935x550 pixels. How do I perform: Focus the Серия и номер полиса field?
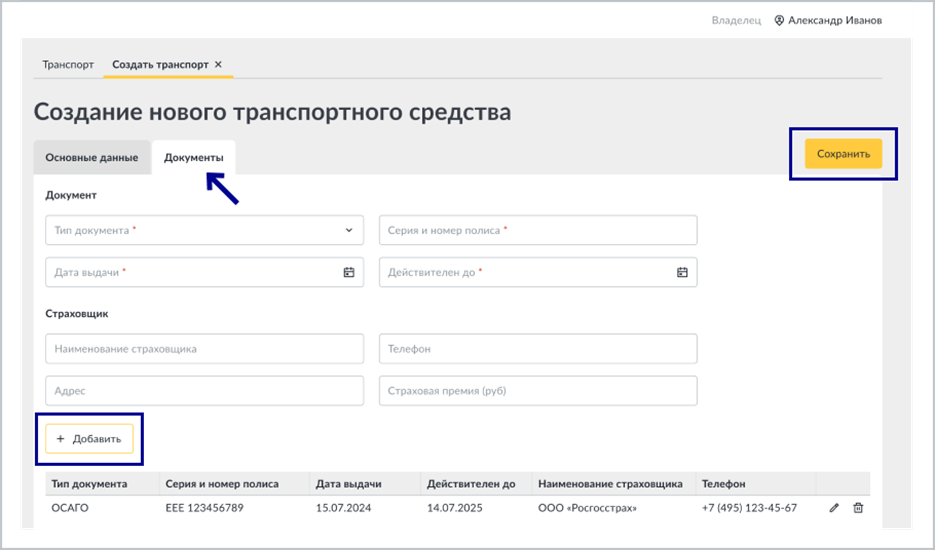click(538, 230)
